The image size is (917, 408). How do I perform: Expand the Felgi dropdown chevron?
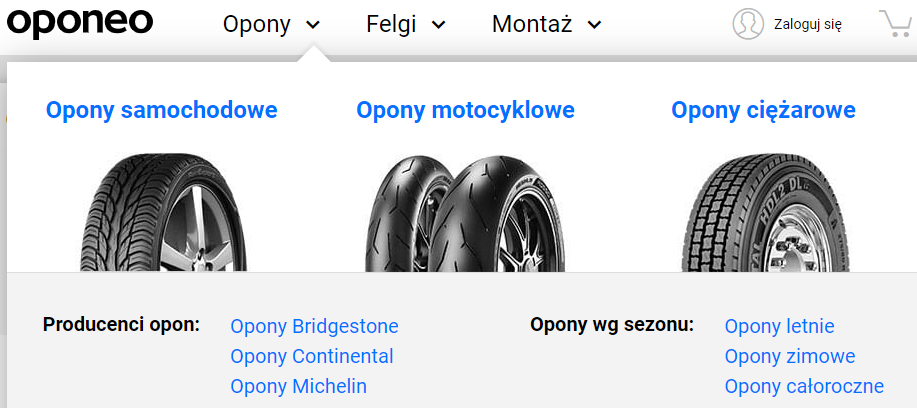(438, 25)
